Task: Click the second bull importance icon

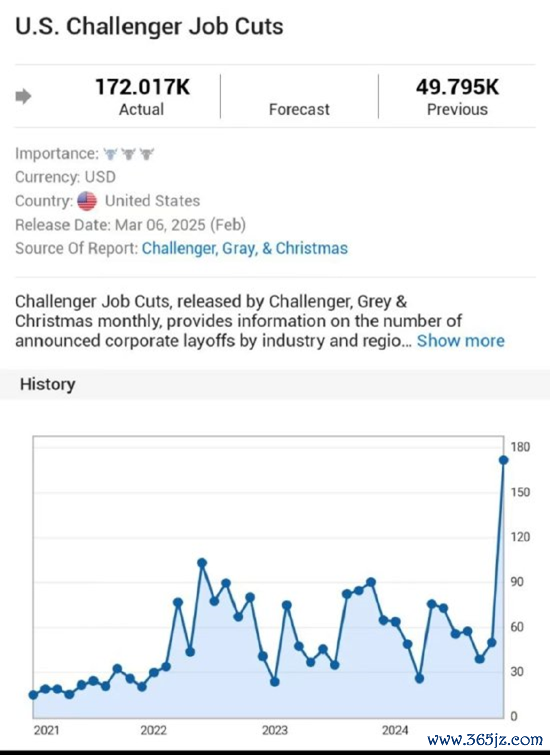Action: 129,154
